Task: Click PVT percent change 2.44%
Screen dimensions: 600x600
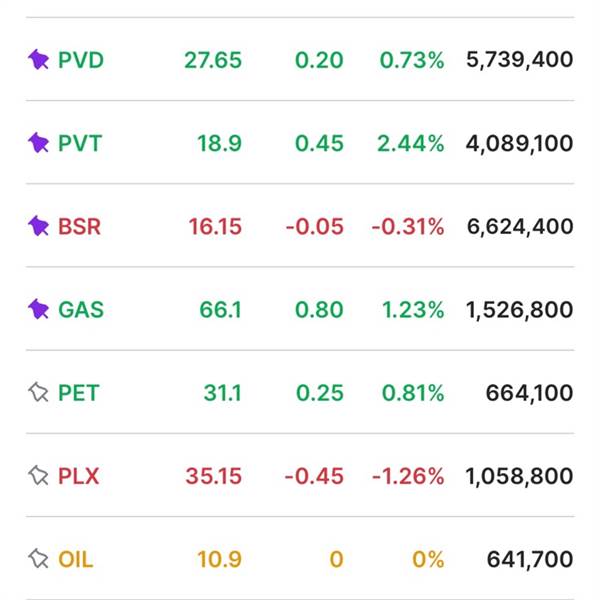Action: (411, 143)
